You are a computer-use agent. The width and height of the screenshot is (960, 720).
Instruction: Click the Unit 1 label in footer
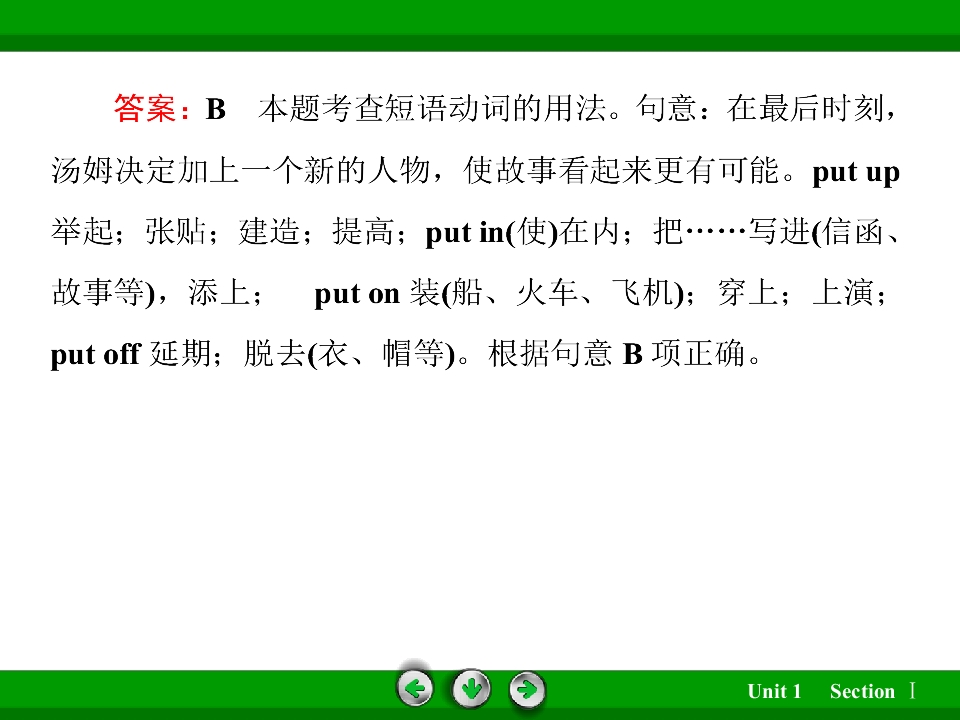(x=774, y=691)
